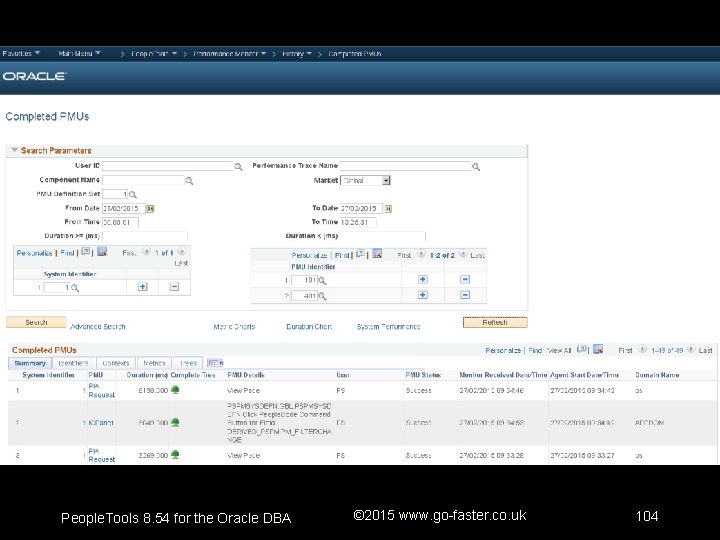Screen dimensions: 720x540
Task: Click lookup icon next to PMU Identifier 101
Action: (x=322, y=281)
